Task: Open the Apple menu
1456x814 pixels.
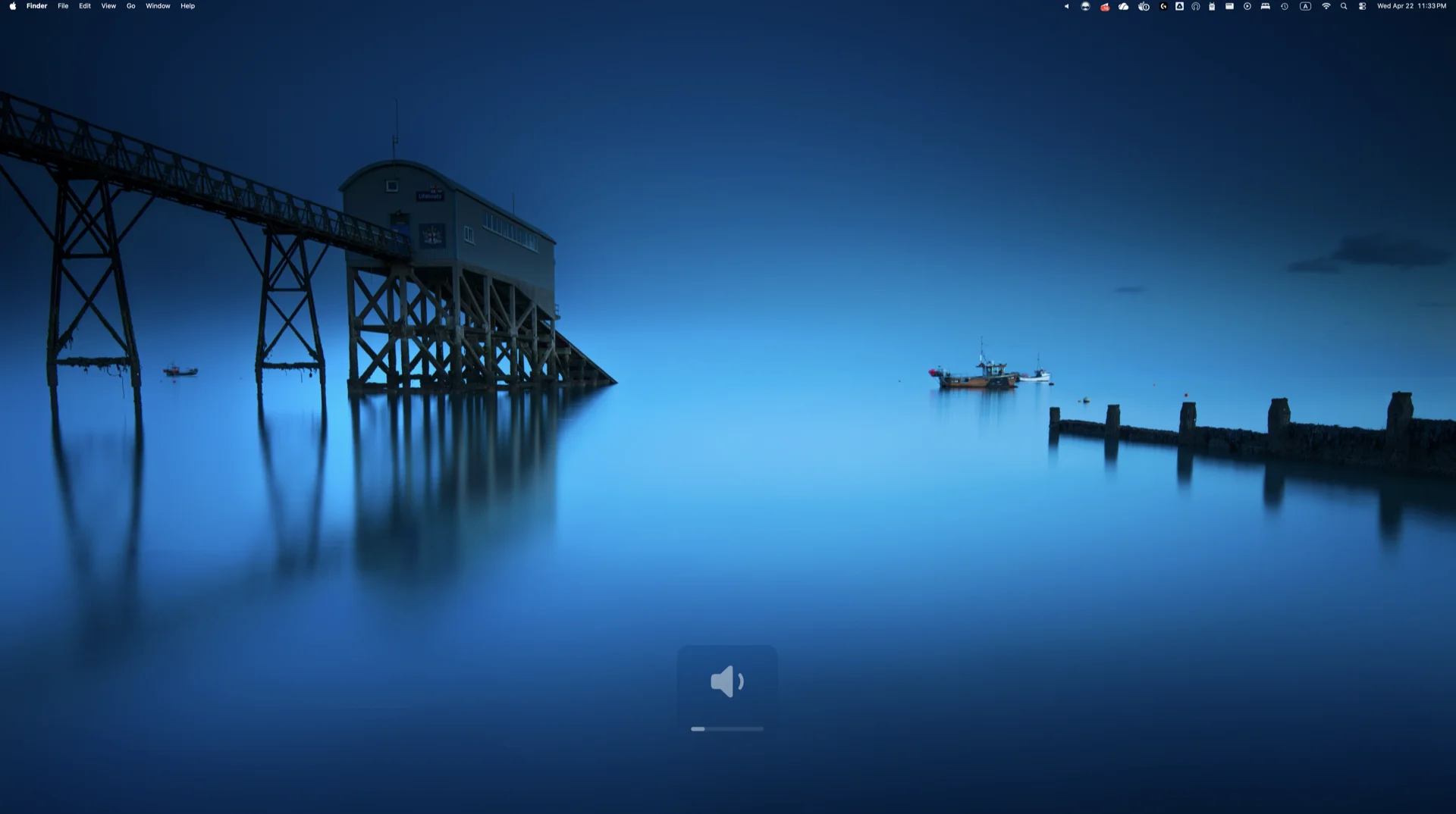Action: coord(12,6)
